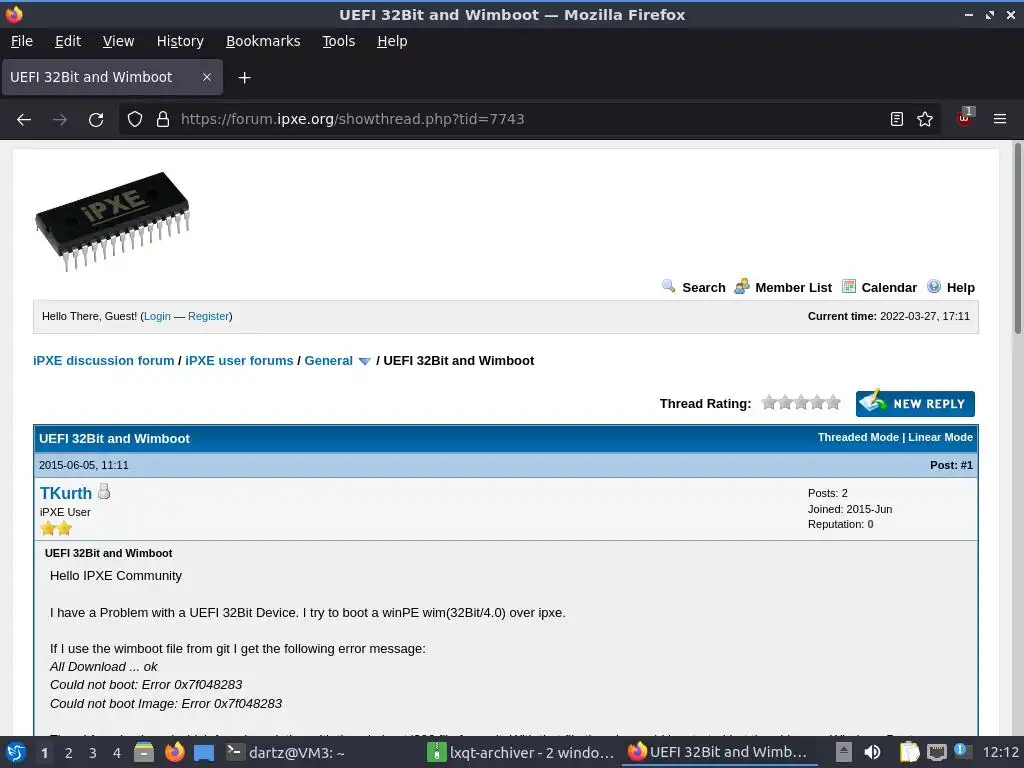Image resolution: width=1024 pixels, height=768 pixels.
Task: Rate thread with the third star
Action: (x=801, y=402)
